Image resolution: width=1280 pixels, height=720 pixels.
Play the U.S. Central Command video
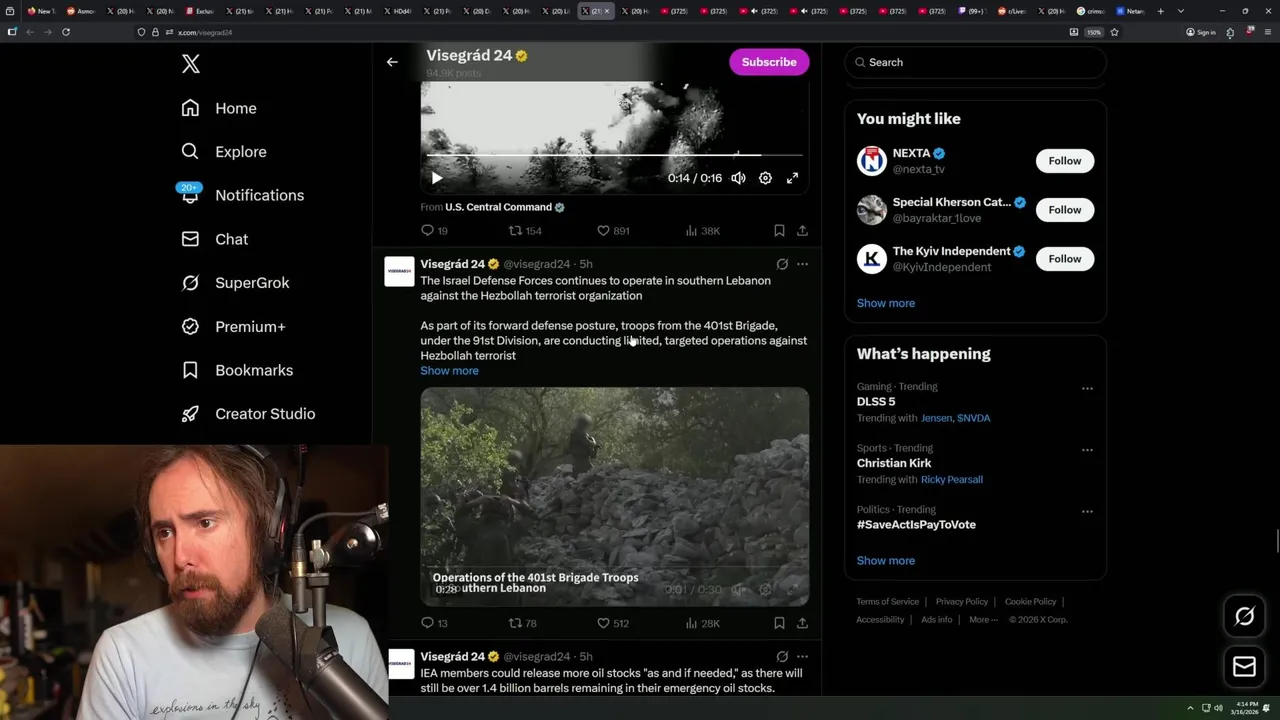pos(437,178)
